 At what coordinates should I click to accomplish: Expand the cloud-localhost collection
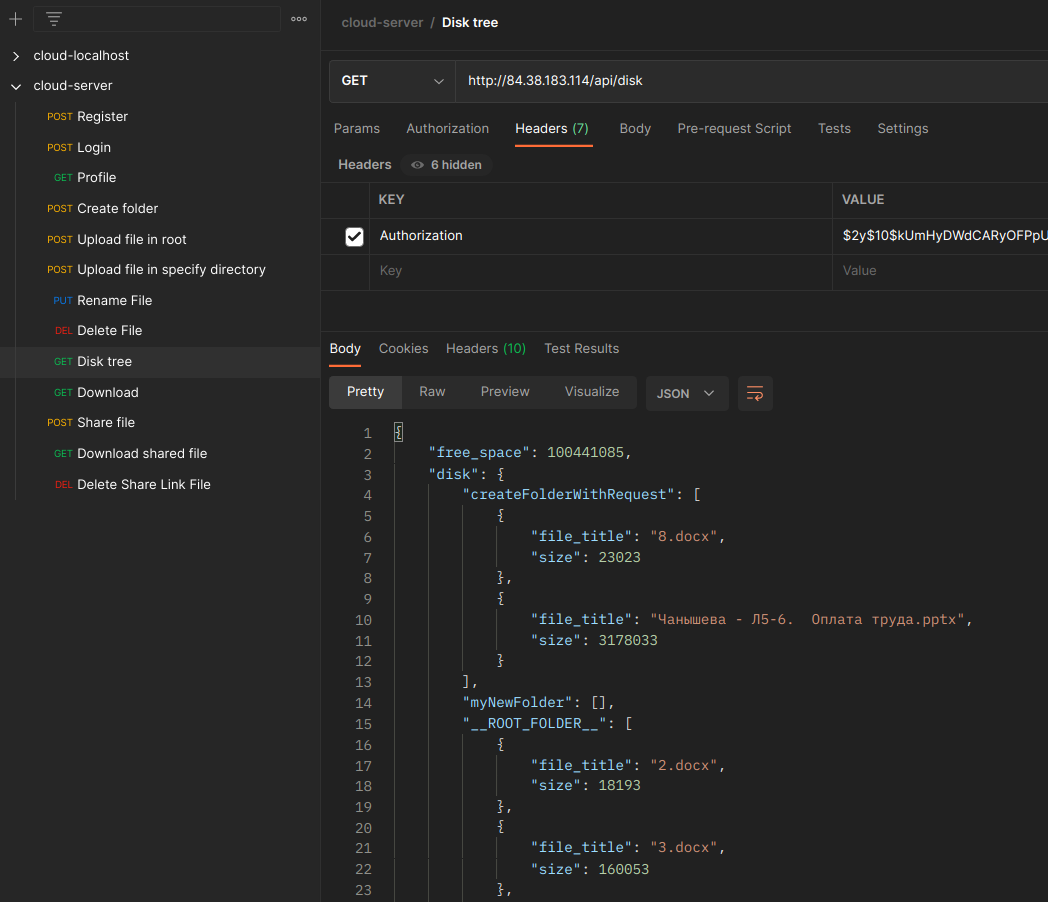(15, 55)
